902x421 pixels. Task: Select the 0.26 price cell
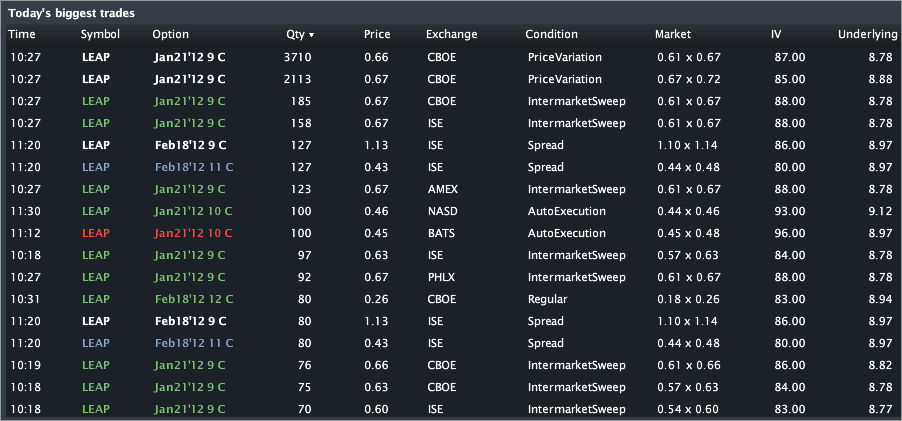376,299
